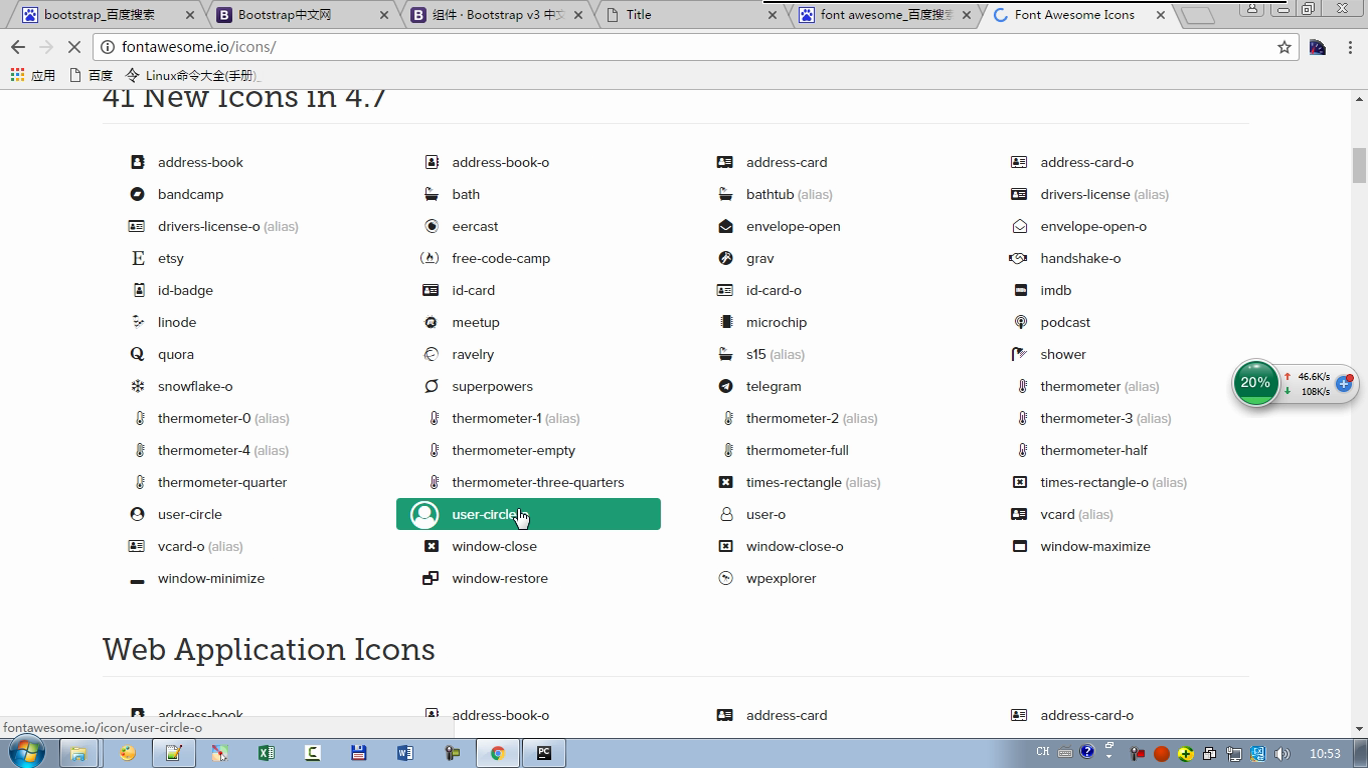Click the quora icon glyph
The image size is (1368, 768).
(x=137, y=355)
